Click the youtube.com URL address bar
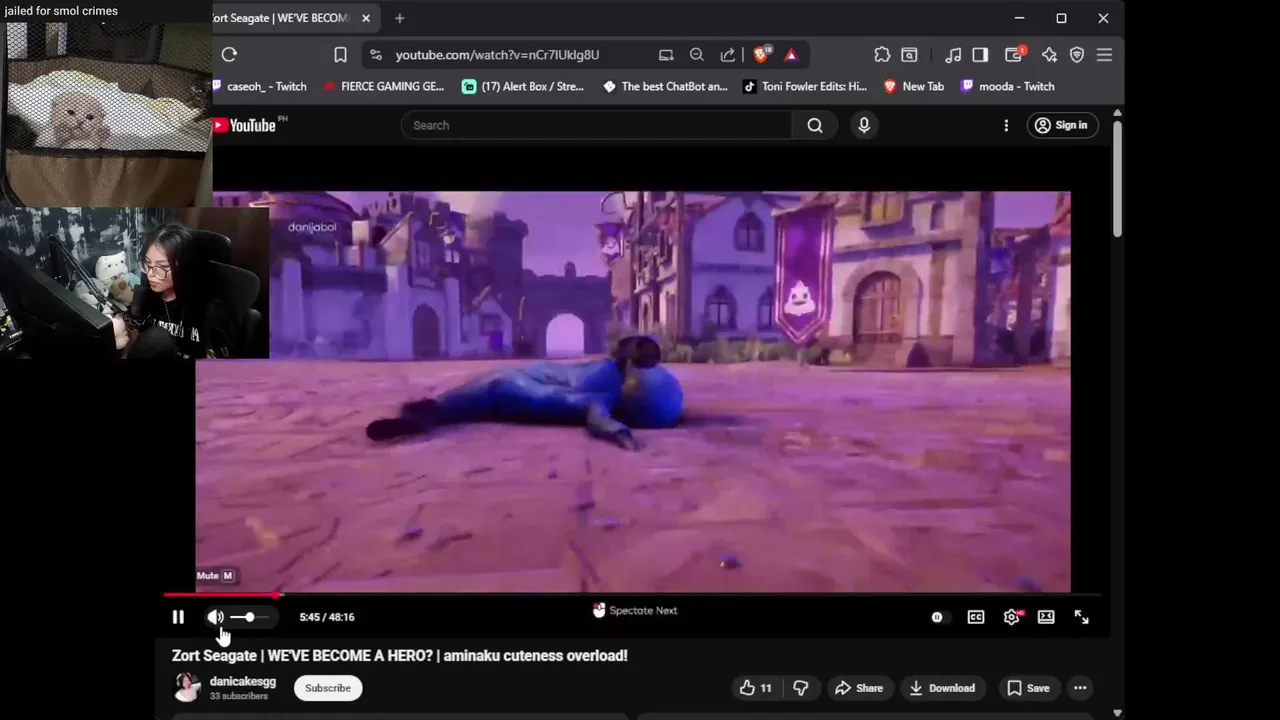Screen dimensions: 1280x720 pos(497,55)
